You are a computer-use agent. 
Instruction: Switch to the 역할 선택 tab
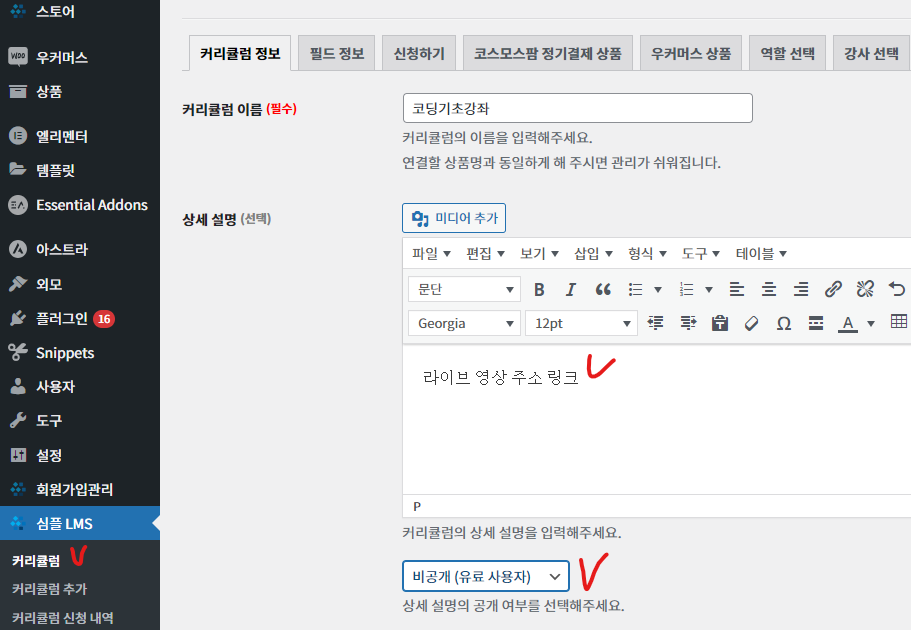(x=787, y=53)
